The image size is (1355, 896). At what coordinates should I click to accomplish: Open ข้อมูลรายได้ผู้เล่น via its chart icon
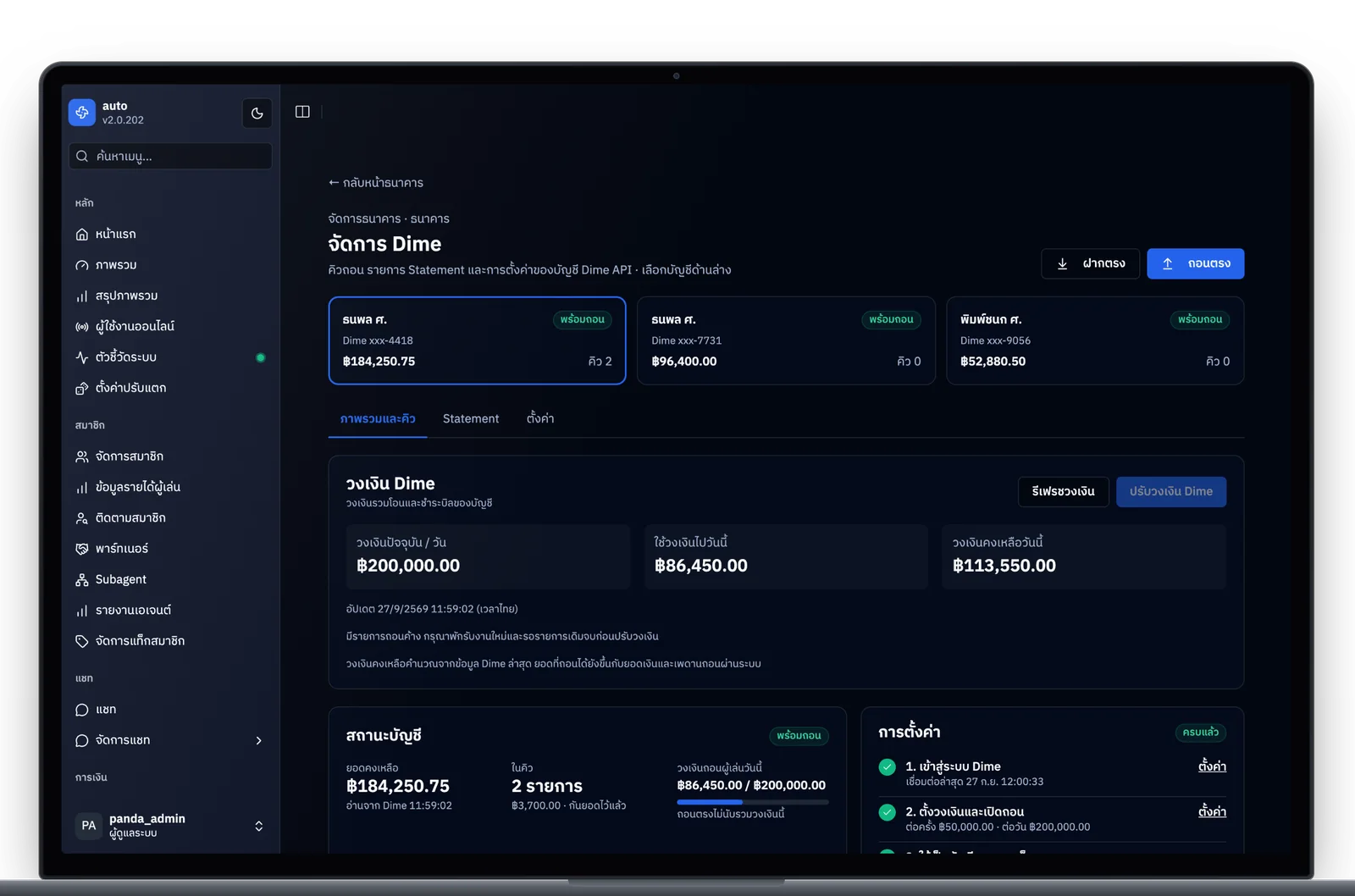tap(82, 488)
